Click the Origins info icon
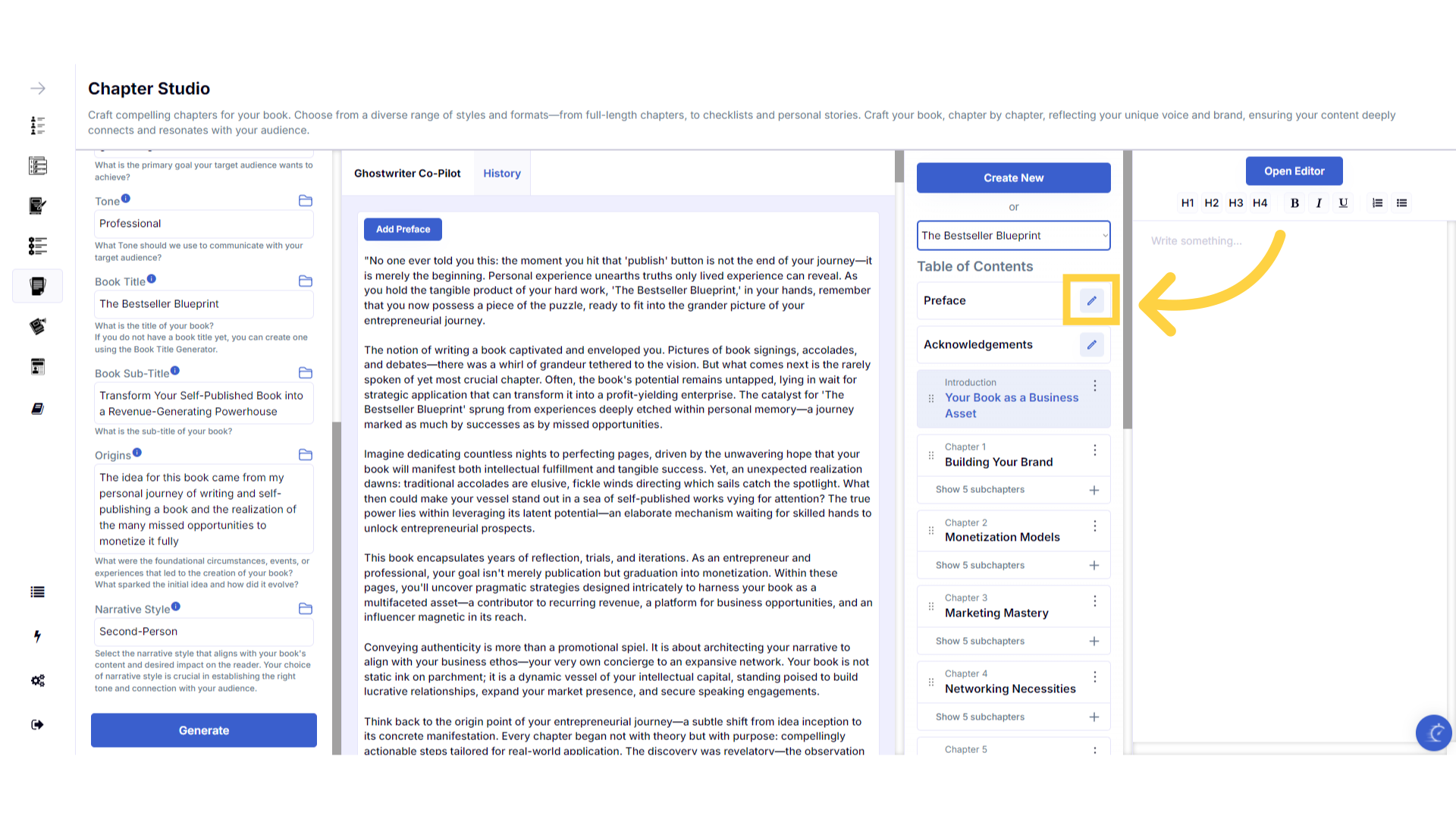 pos(137,453)
